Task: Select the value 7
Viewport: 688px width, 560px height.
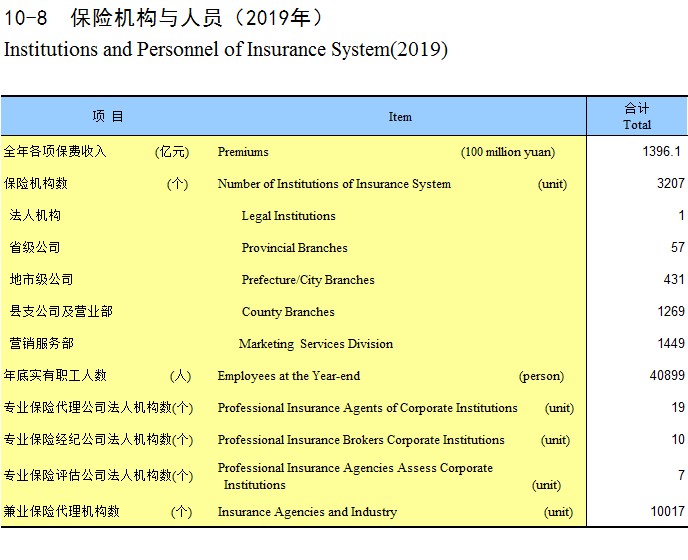Action: [681, 476]
